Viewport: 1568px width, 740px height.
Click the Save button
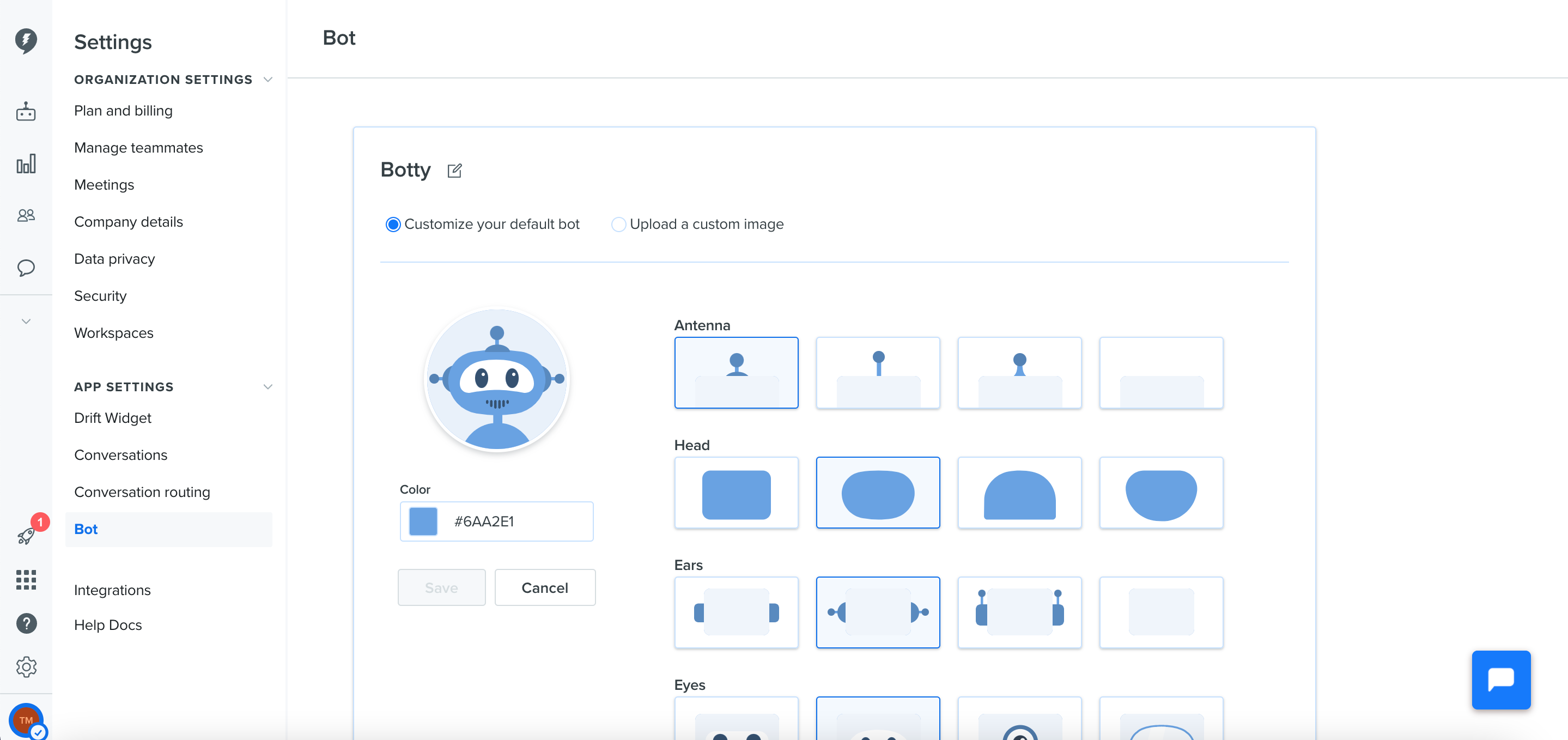coord(441,588)
